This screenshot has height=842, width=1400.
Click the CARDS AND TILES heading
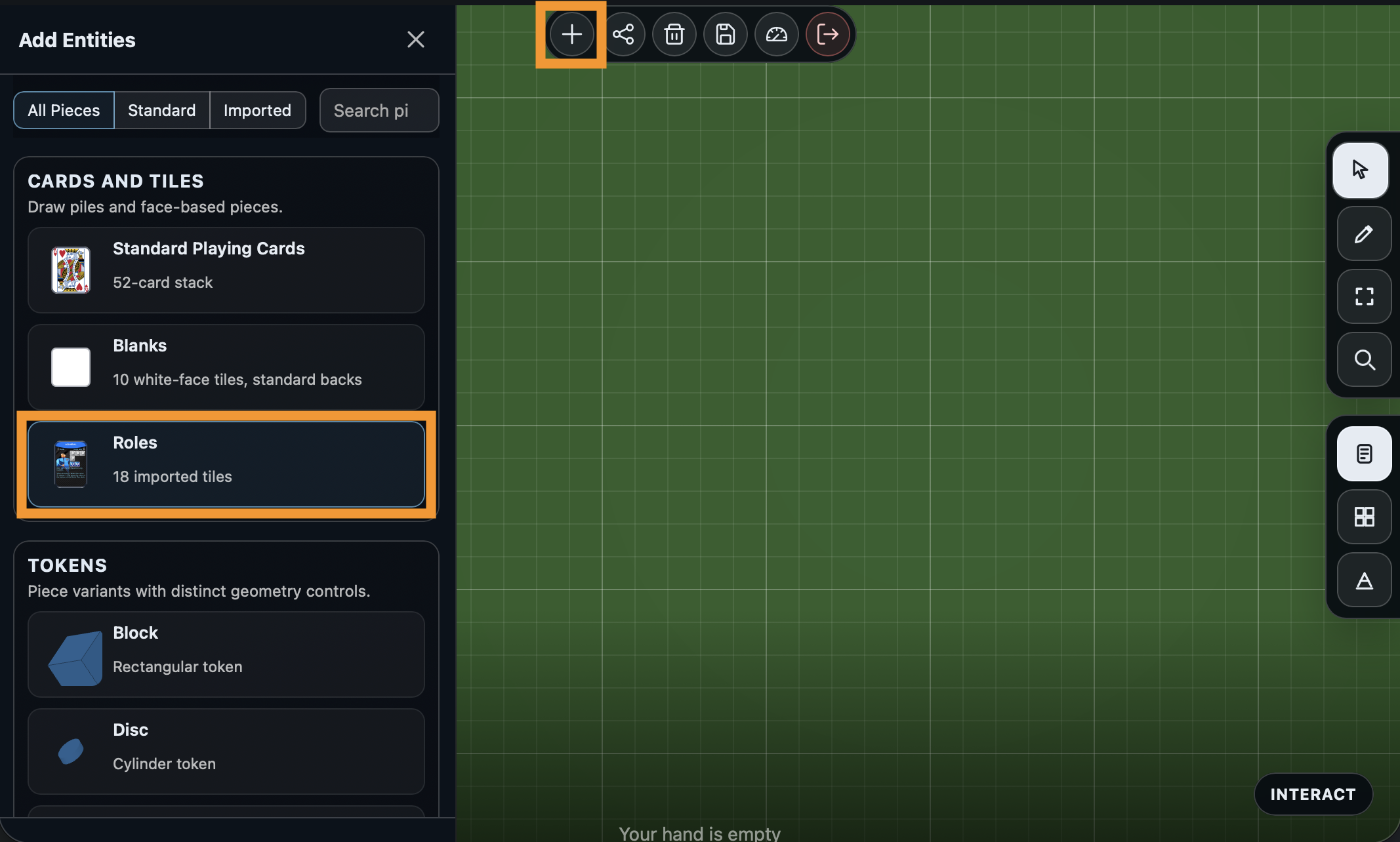[x=115, y=181]
